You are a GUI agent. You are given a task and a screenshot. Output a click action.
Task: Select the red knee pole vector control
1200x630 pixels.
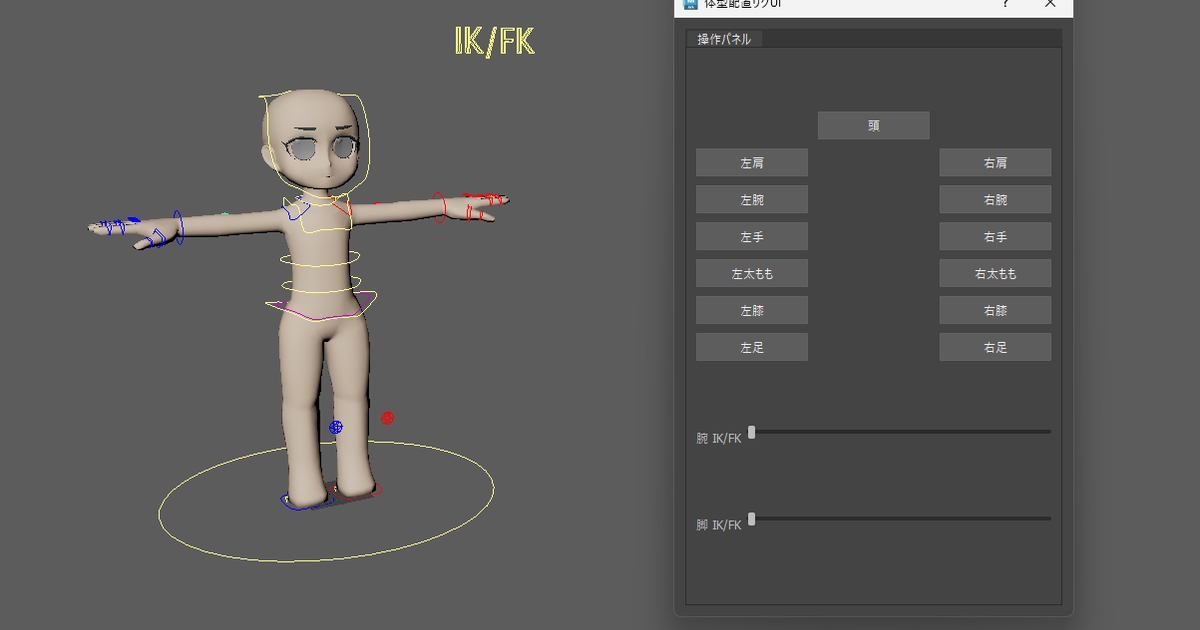coord(388,418)
